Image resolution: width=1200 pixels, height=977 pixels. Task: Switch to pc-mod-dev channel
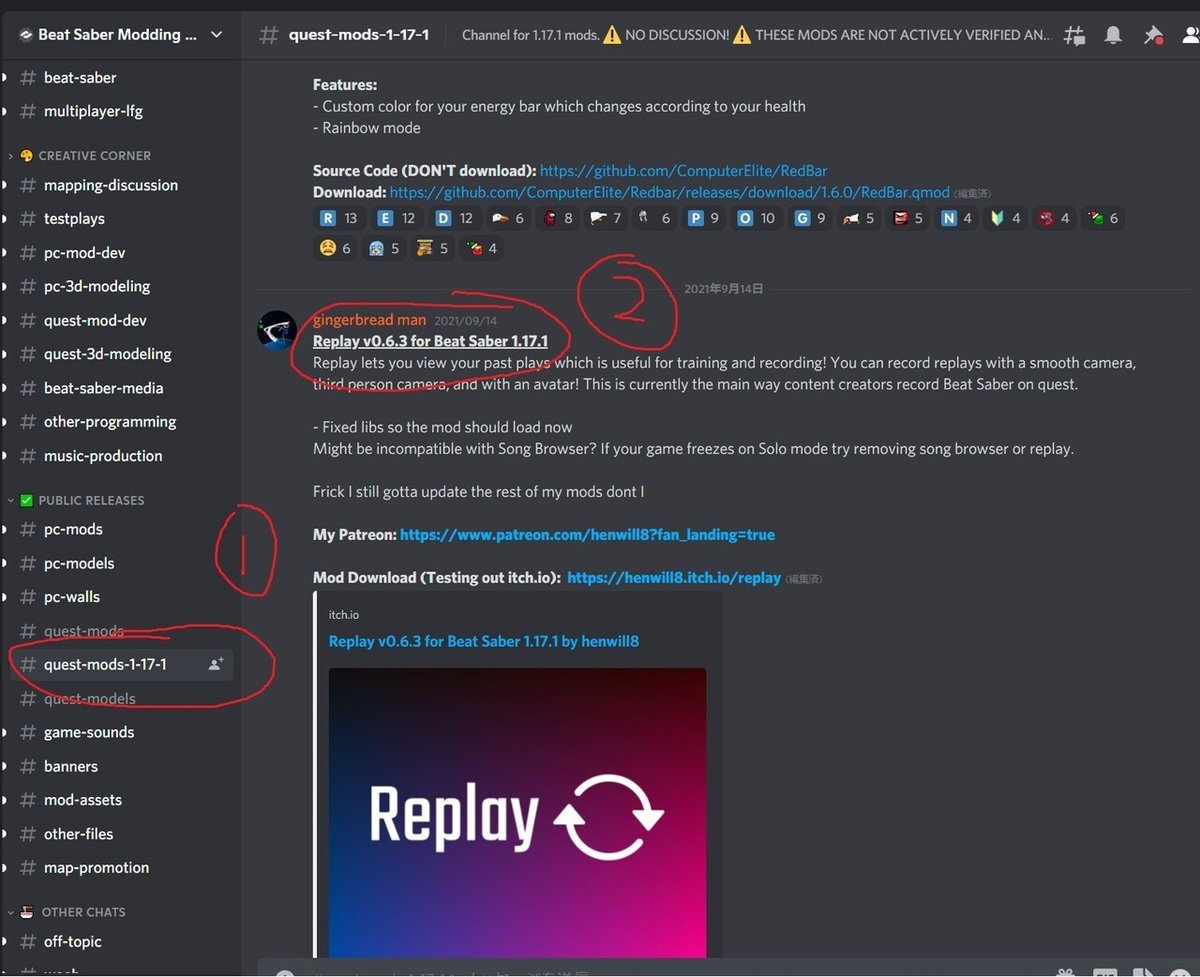[x=121, y=252]
